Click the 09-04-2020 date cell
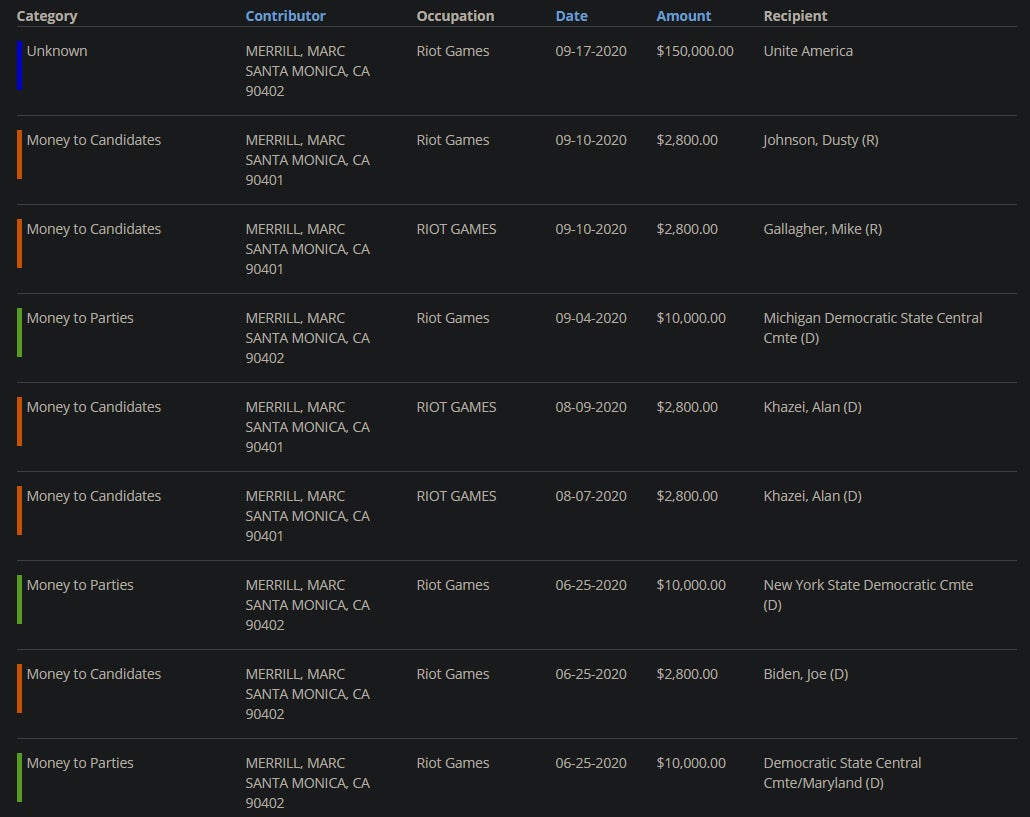Image resolution: width=1030 pixels, height=817 pixels. (591, 318)
